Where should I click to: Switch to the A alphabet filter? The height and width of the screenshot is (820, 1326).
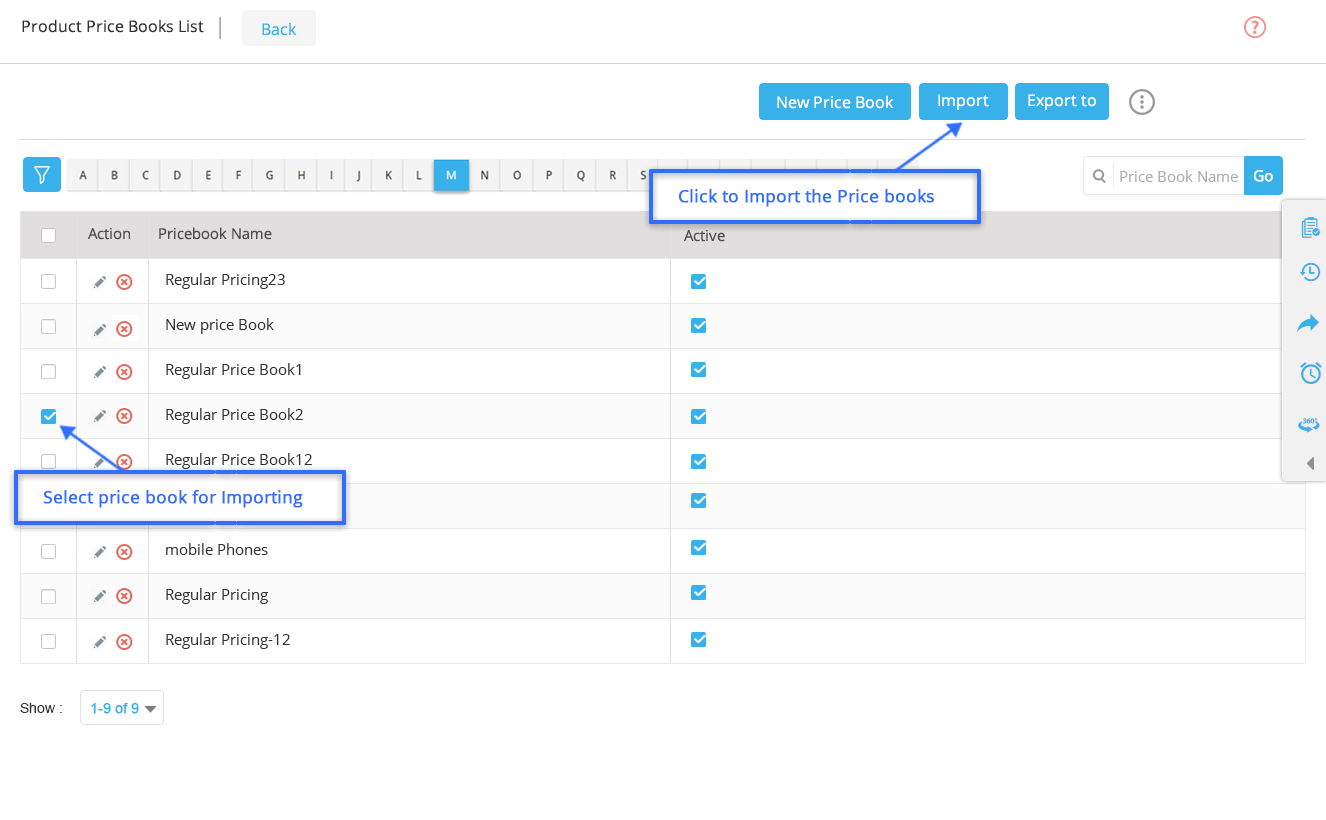[x=82, y=174]
